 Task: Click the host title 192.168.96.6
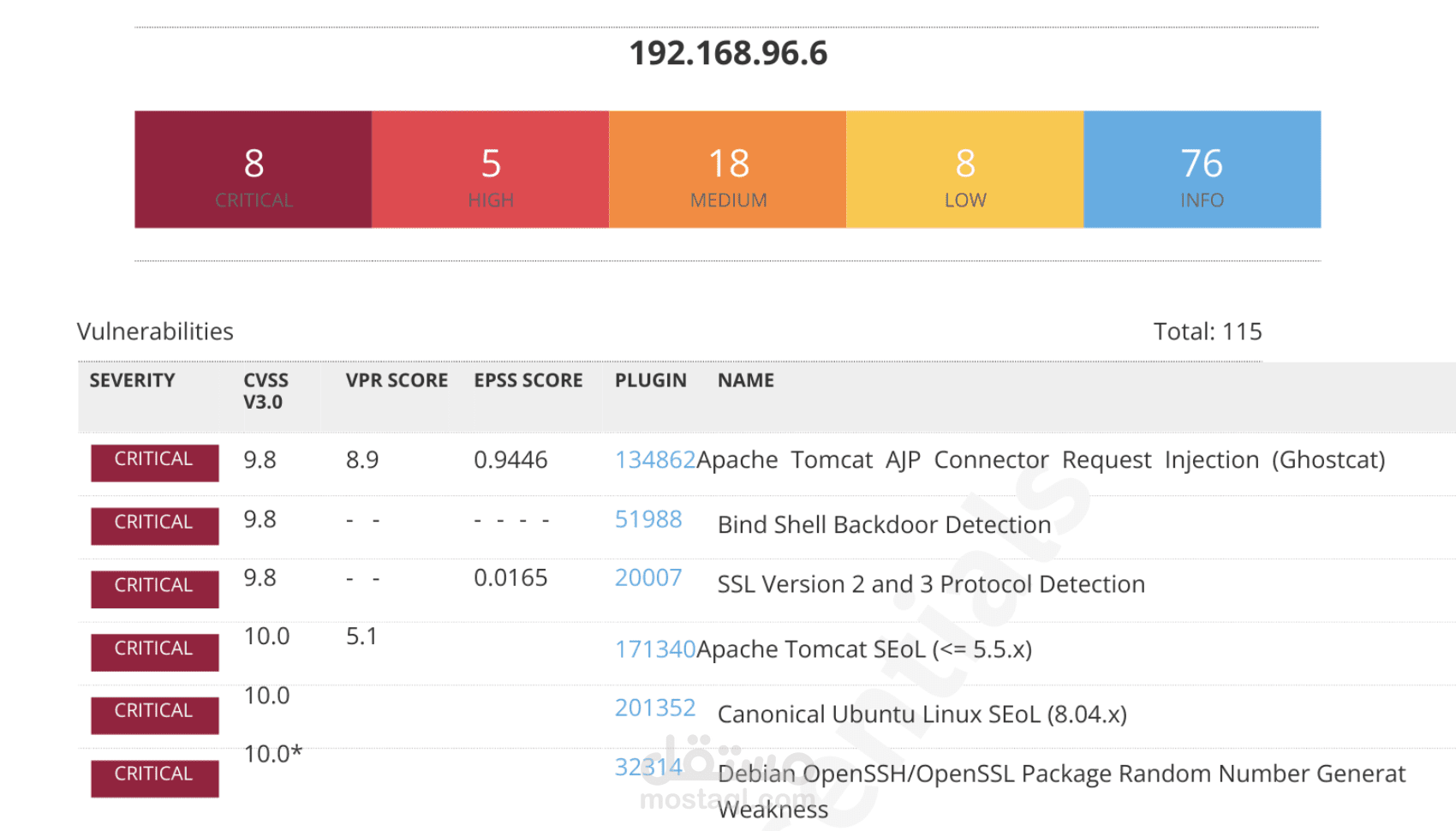728,53
